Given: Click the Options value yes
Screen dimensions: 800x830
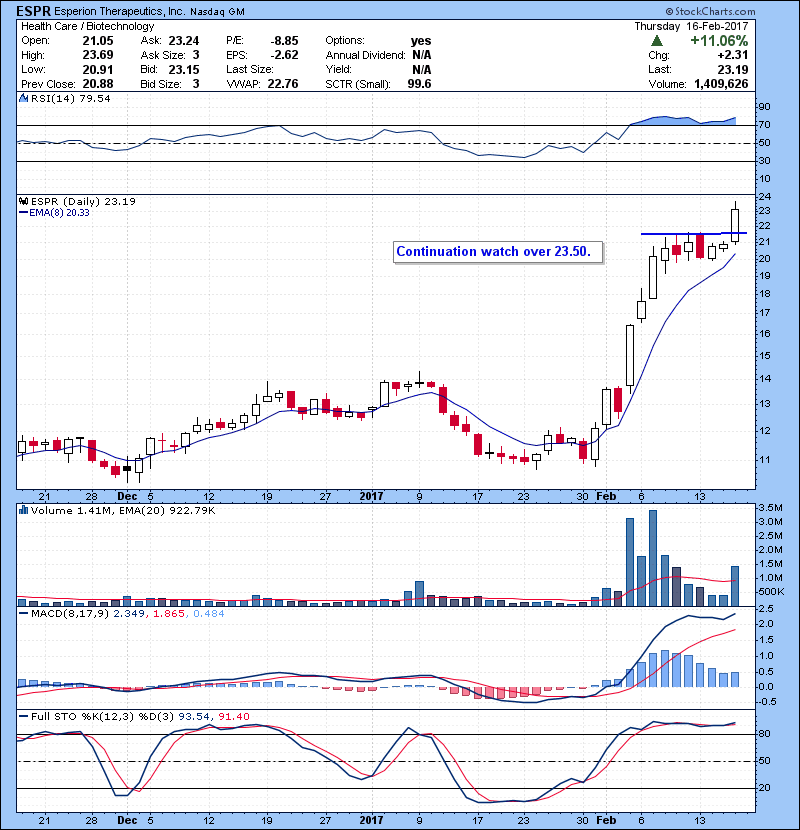Looking at the screenshot, I should pyautogui.click(x=421, y=41).
